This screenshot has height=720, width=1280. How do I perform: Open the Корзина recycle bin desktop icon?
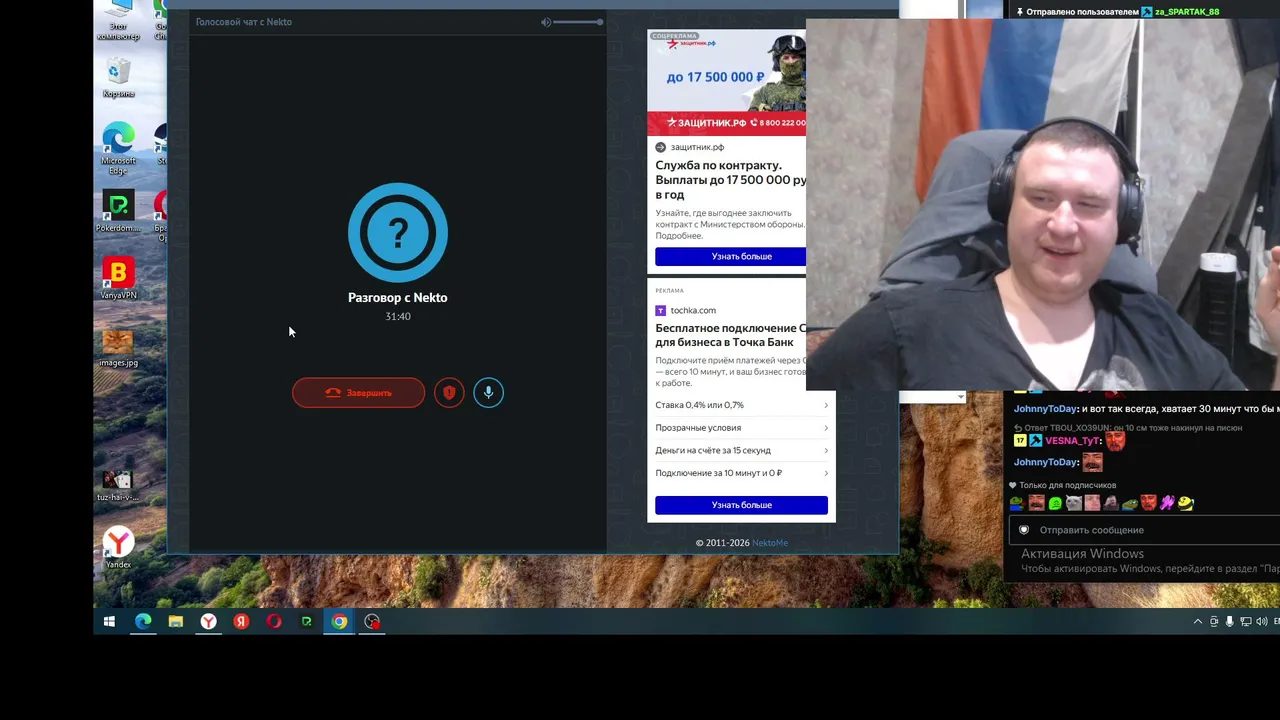[x=118, y=77]
